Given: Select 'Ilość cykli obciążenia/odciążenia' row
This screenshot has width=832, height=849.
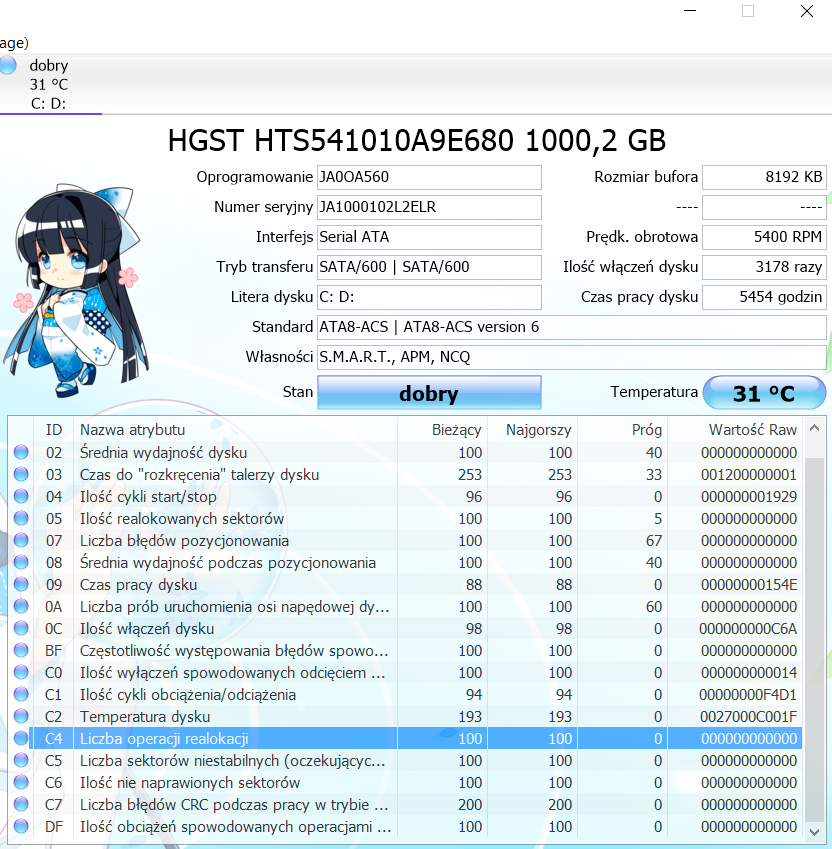Looking at the screenshot, I should tap(405, 695).
